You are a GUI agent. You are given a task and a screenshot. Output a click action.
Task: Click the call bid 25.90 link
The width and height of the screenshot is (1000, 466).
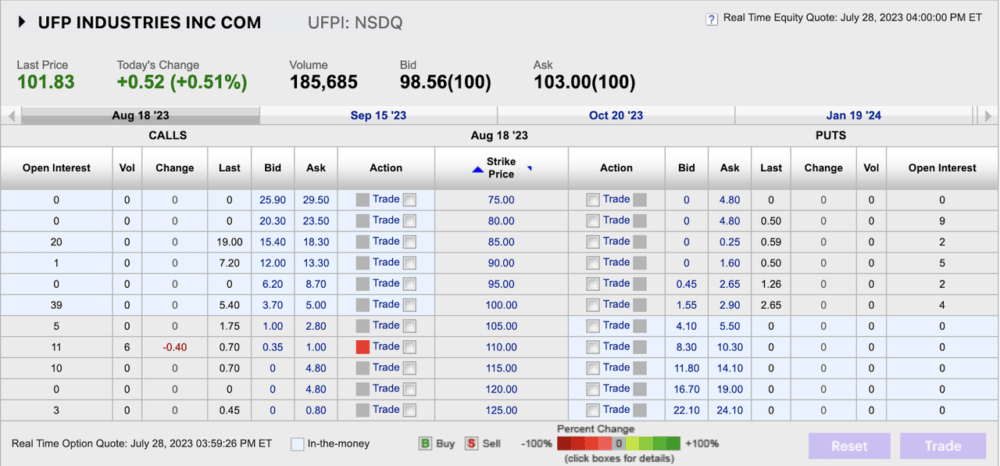(x=272, y=200)
